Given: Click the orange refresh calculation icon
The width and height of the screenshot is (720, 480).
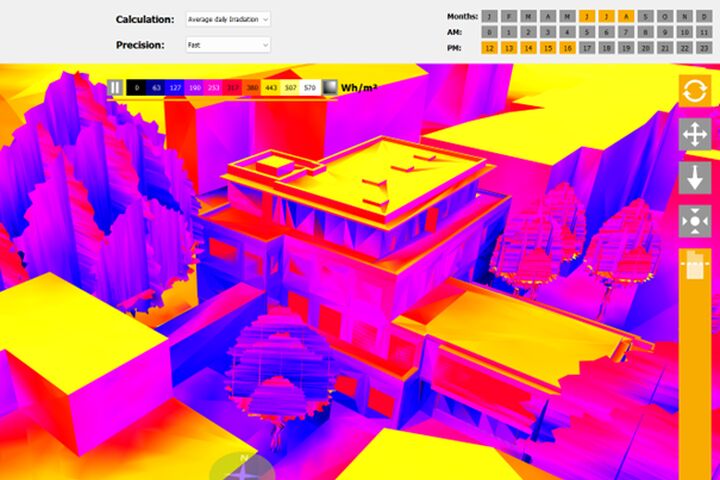Looking at the screenshot, I should pyautogui.click(x=695, y=90).
